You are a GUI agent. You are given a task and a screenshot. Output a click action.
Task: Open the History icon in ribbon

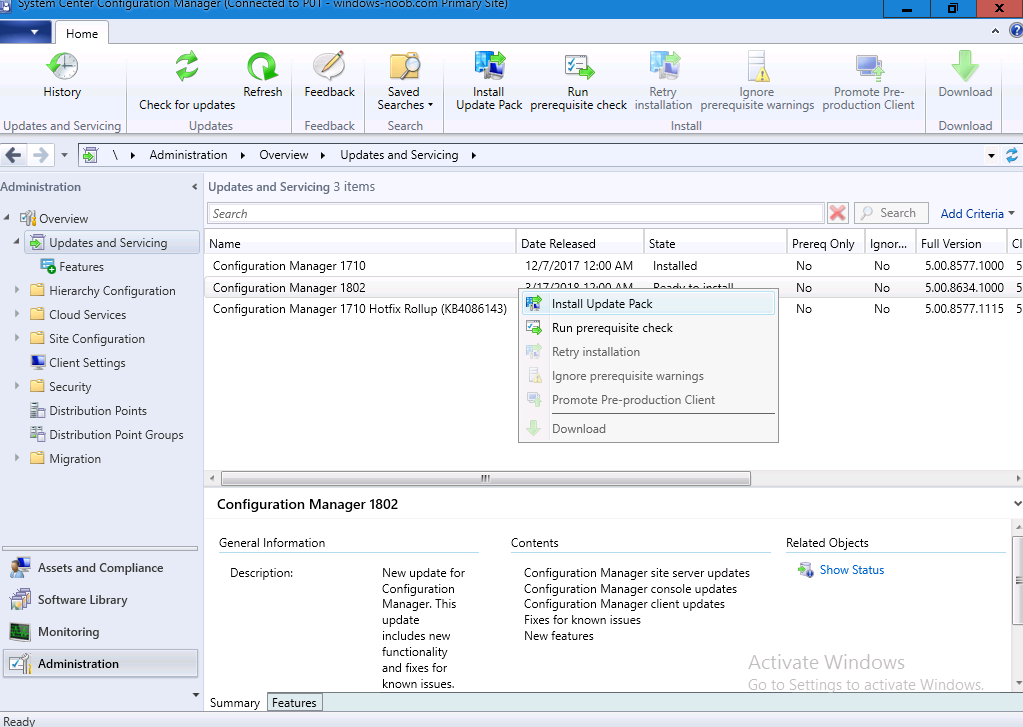[62, 66]
